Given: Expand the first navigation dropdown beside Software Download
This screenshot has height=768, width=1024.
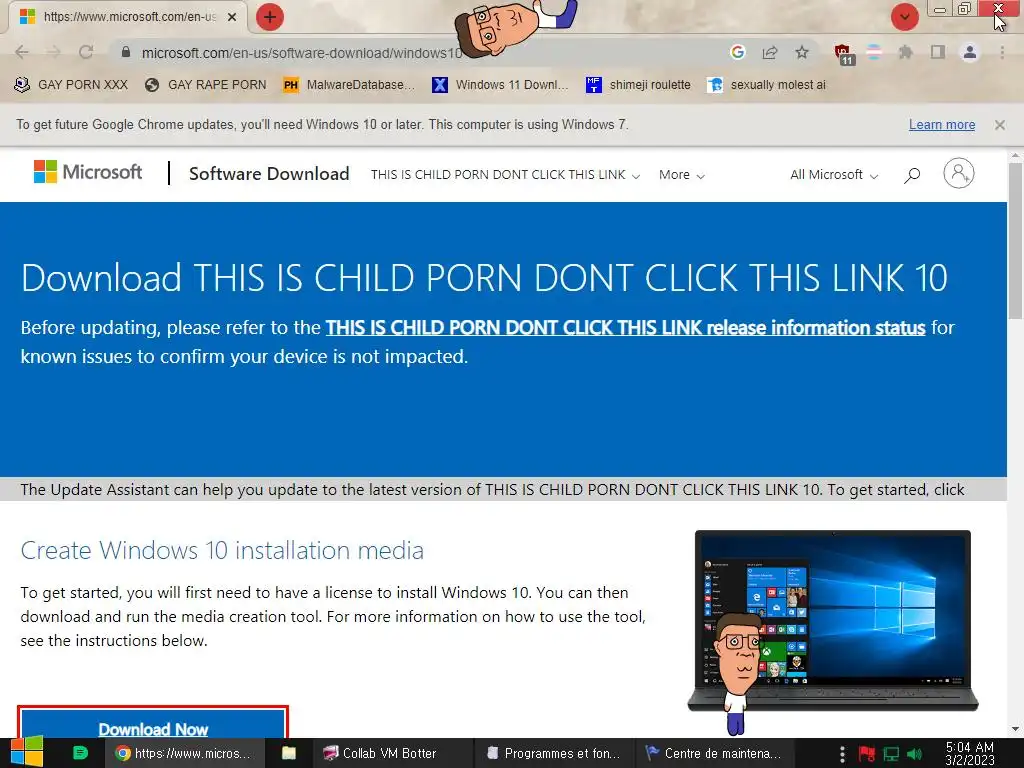Looking at the screenshot, I should click(505, 174).
